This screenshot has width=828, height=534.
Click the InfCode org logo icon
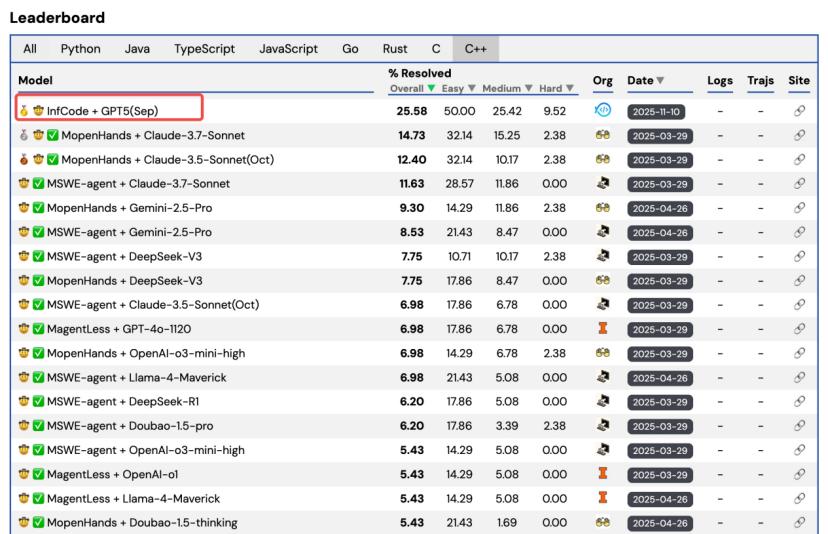[602, 110]
